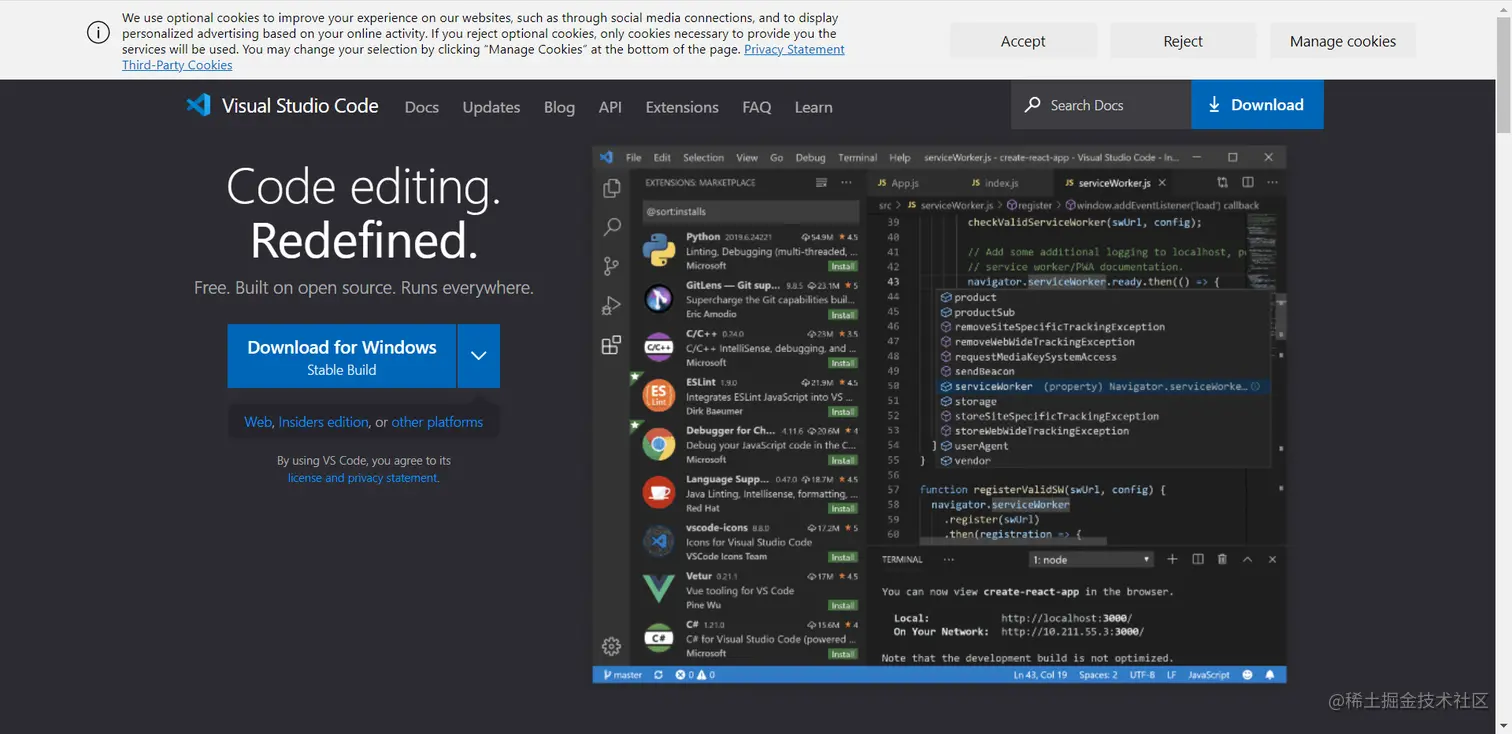This screenshot has width=1512, height=734.
Task: Click the sync icon next to master branch
Action: (x=658, y=675)
